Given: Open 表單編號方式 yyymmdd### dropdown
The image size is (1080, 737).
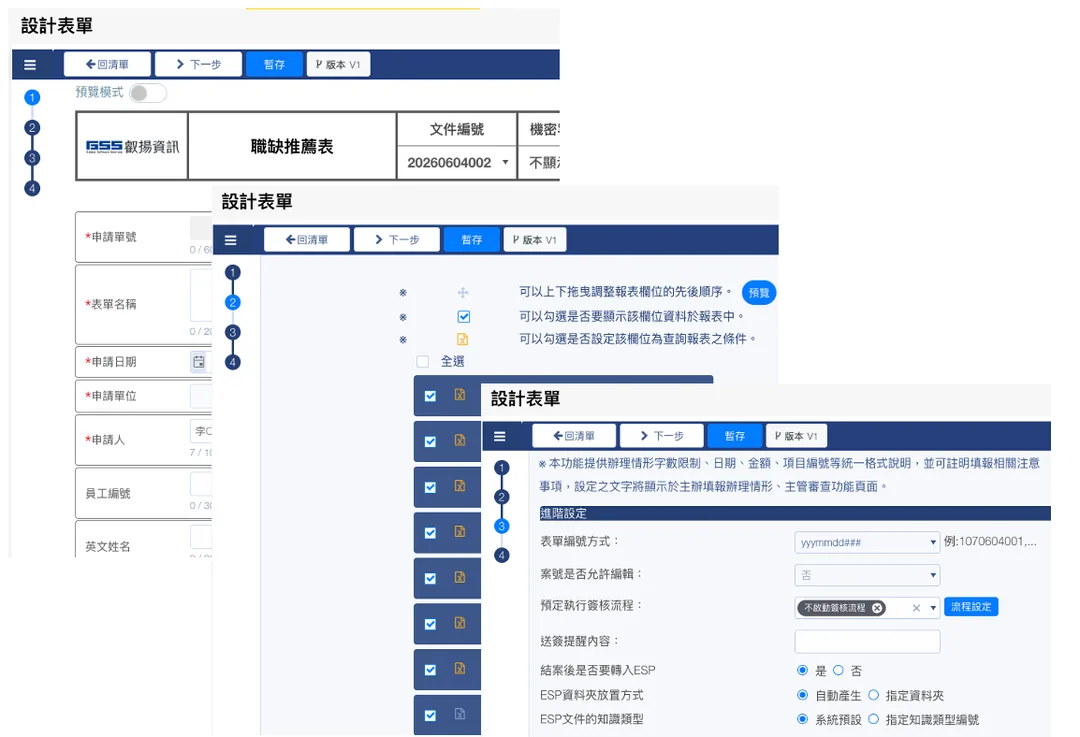Looking at the screenshot, I should [x=866, y=542].
